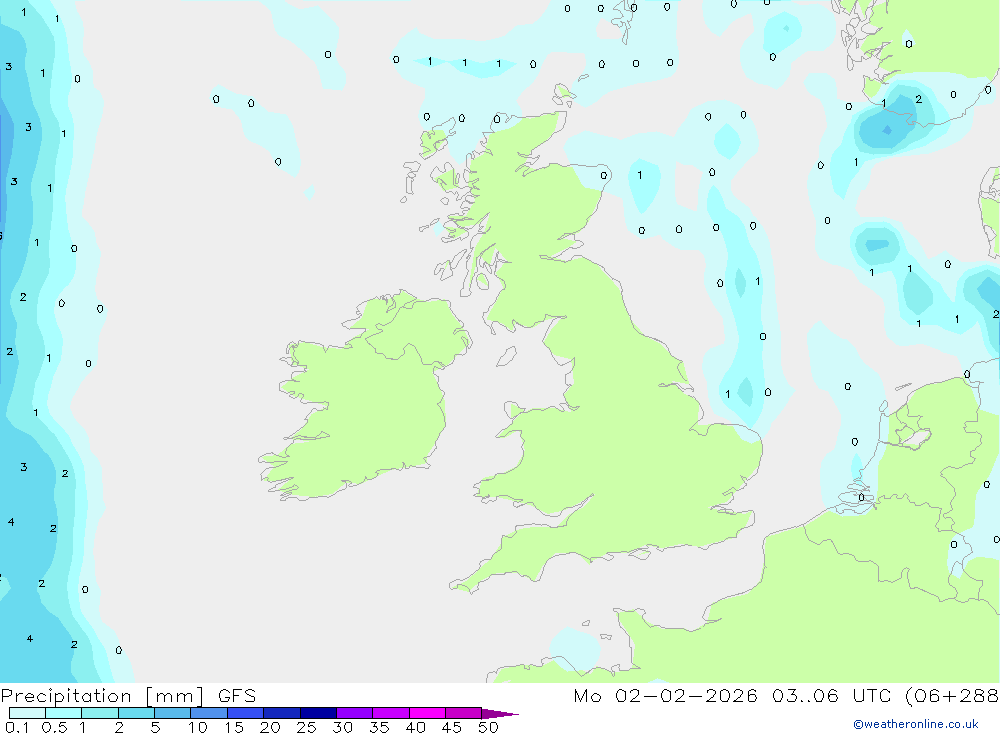Select the 25–30 mm navy legend segment
Image resolution: width=1000 pixels, height=733 pixels.
pos(318,713)
